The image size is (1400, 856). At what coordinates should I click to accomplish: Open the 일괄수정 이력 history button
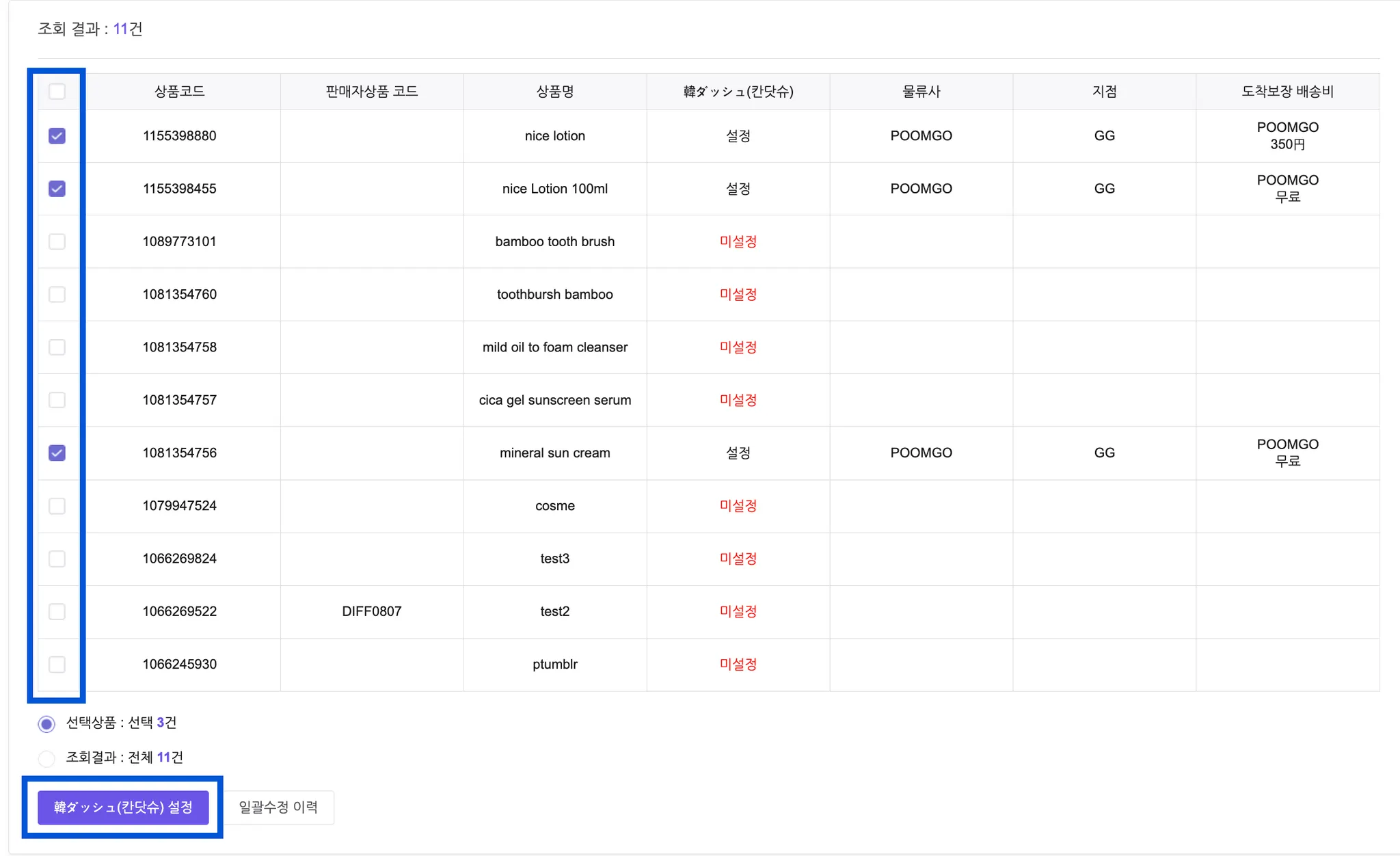pos(278,807)
